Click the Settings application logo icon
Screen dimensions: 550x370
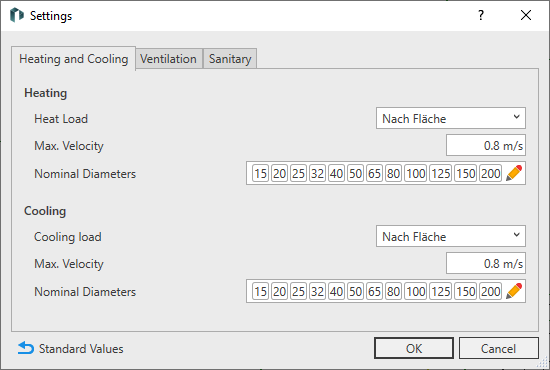[x=17, y=15]
